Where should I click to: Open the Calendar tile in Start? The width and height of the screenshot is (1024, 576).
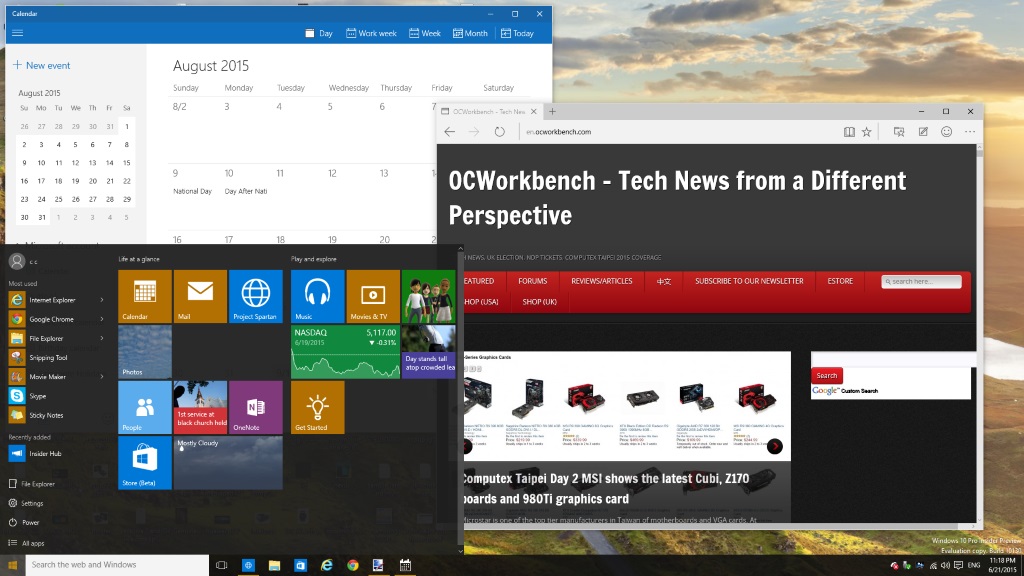pyautogui.click(x=145, y=296)
